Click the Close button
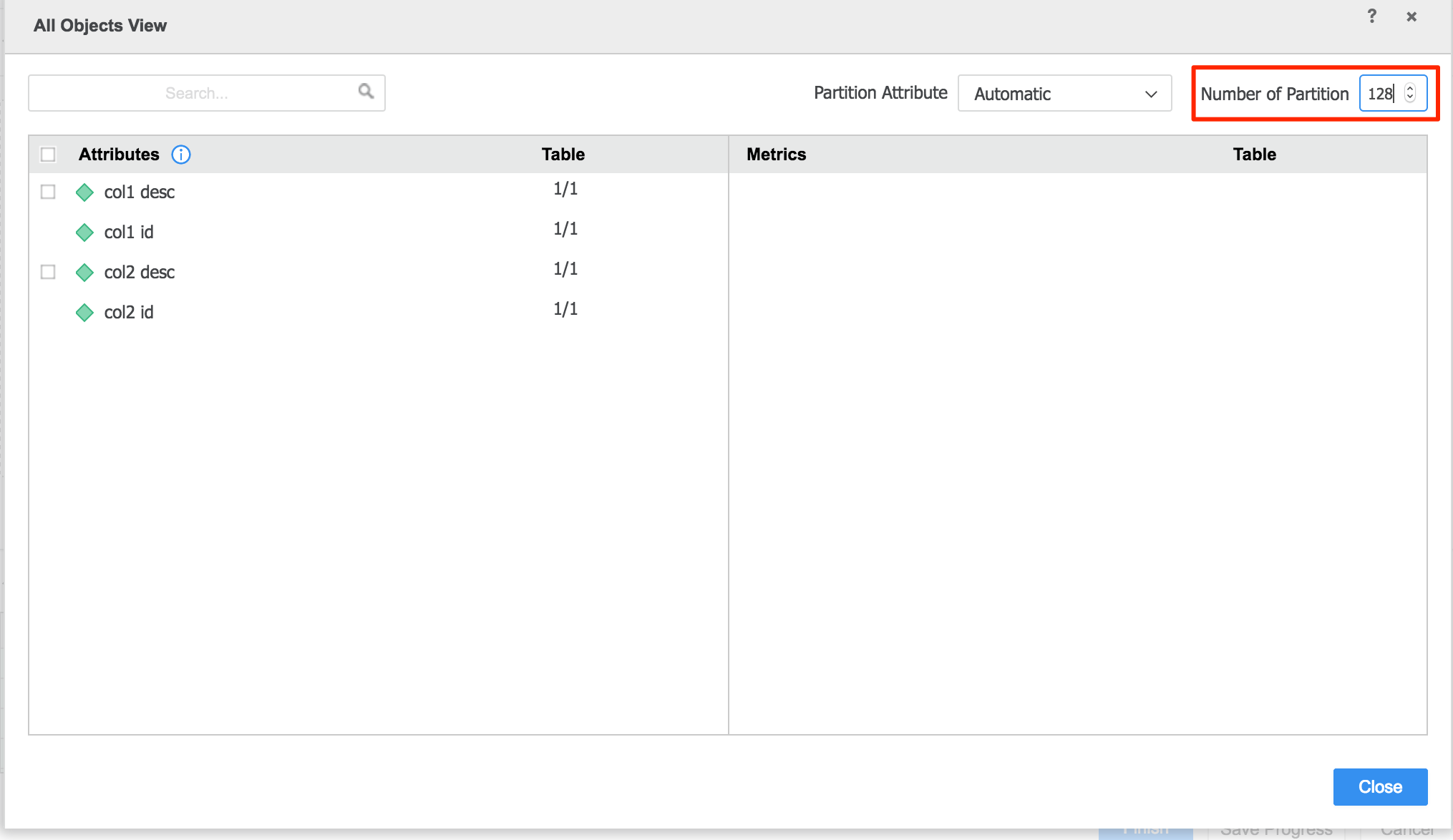This screenshot has width=1453, height=840. pyautogui.click(x=1380, y=787)
